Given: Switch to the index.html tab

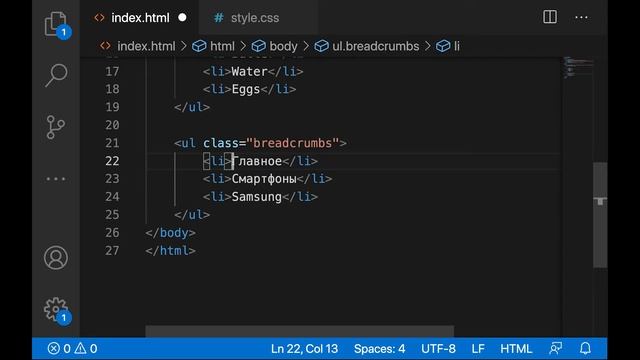Looking at the screenshot, I should click(140, 18).
